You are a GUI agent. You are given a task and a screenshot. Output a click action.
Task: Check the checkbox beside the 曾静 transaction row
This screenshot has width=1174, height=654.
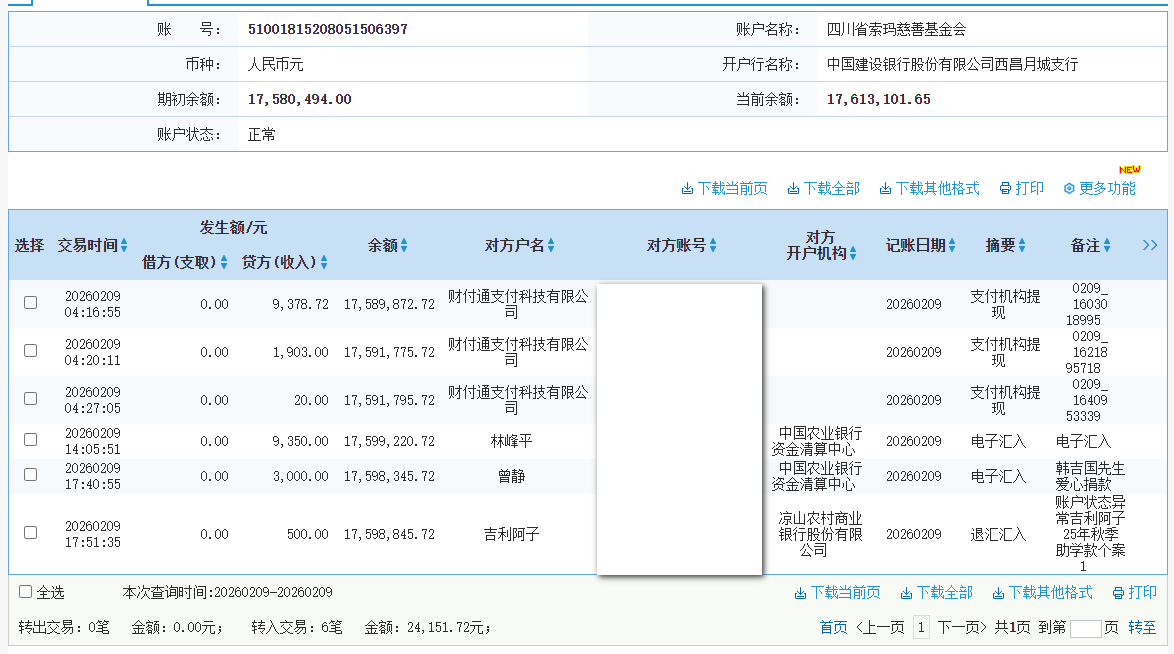[30, 476]
